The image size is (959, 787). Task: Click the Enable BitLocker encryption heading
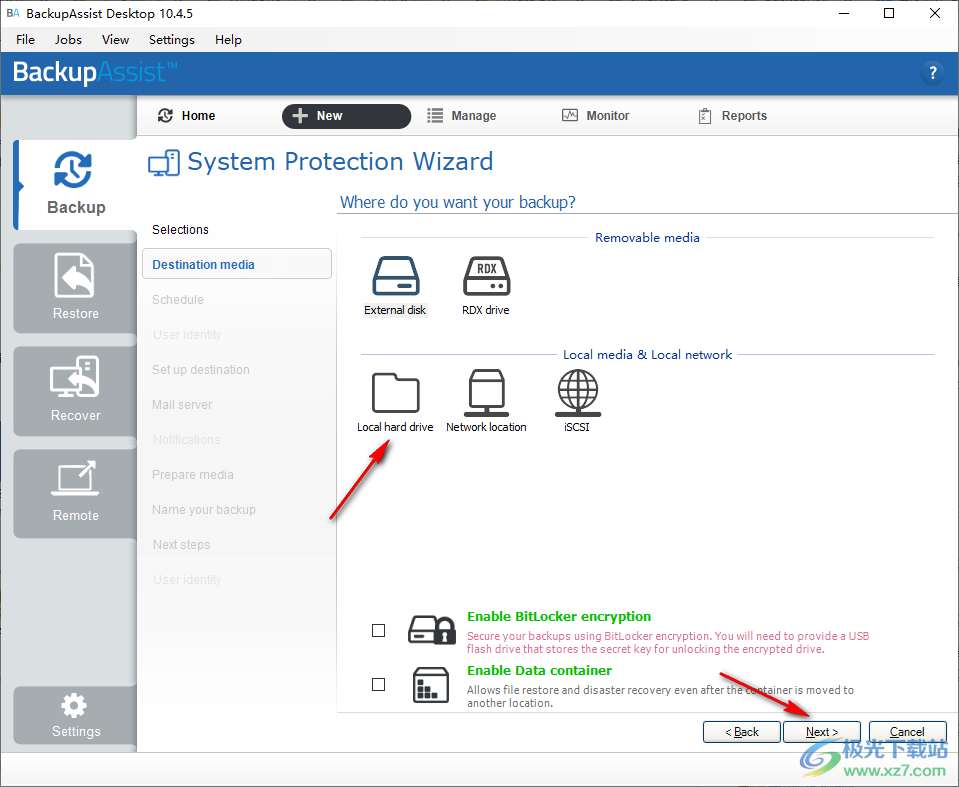pyautogui.click(x=559, y=616)
